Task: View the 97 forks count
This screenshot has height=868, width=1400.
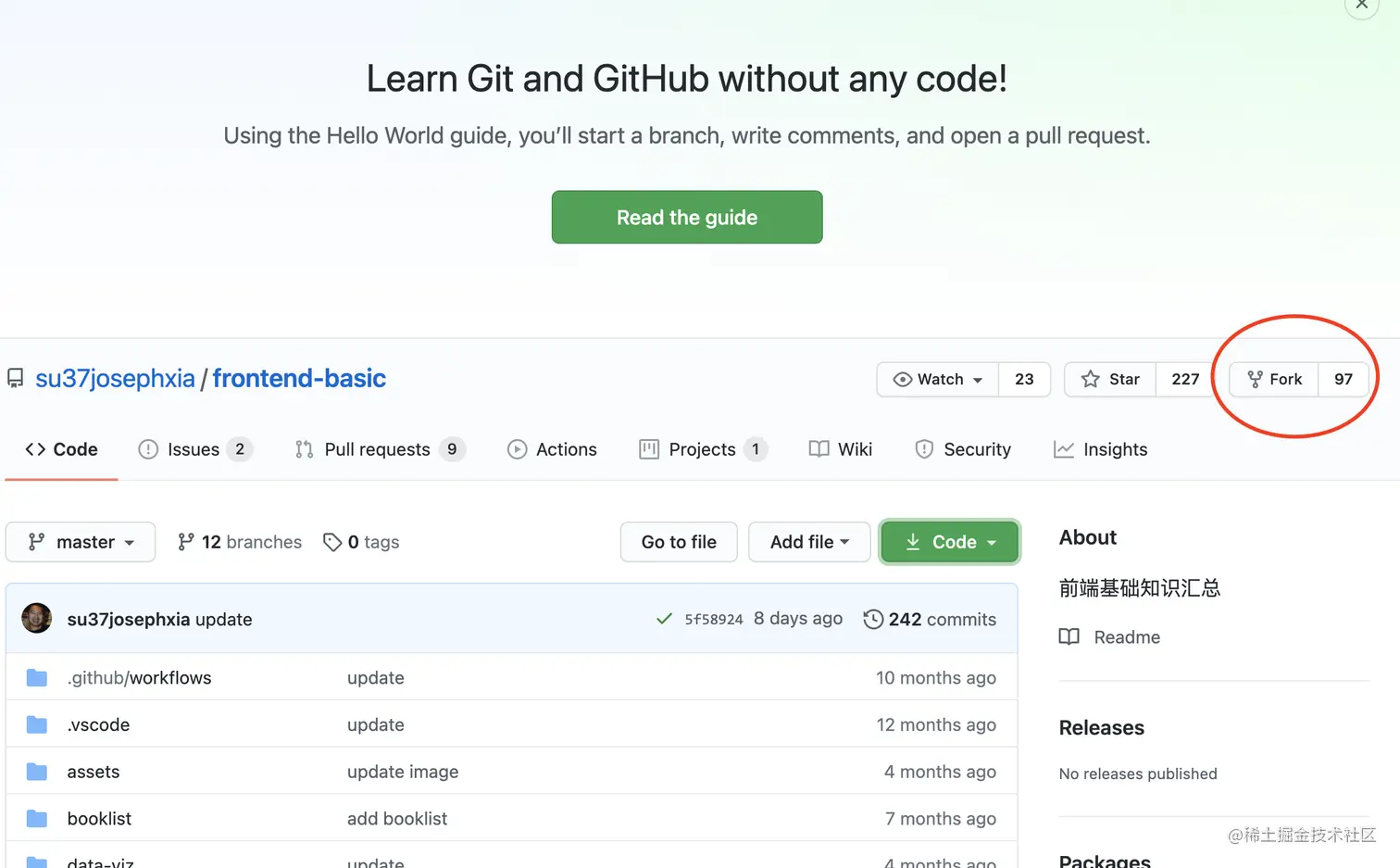Action: point(1344,380)
